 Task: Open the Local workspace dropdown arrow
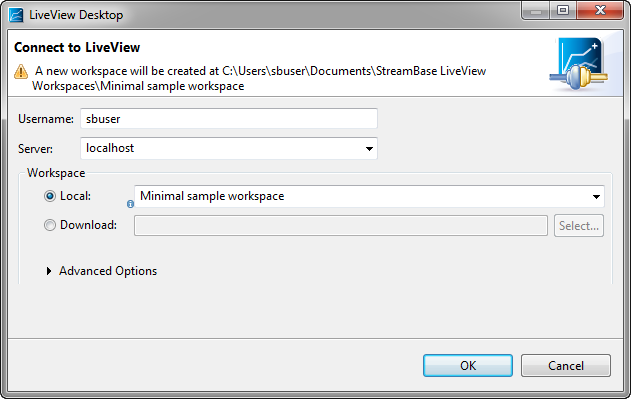(x=596, y=196)
